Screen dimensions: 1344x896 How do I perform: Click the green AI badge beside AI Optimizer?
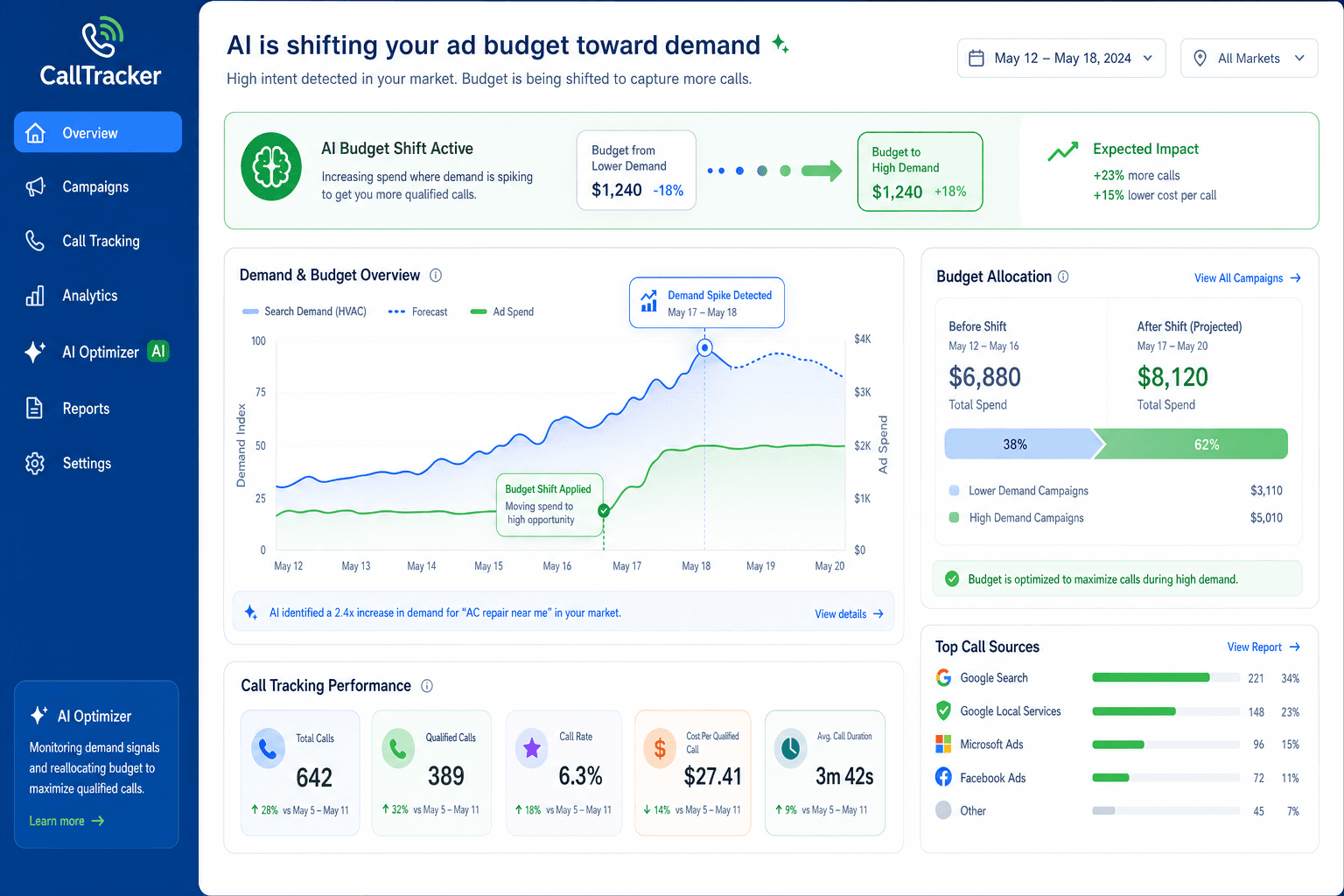(157, 351)
